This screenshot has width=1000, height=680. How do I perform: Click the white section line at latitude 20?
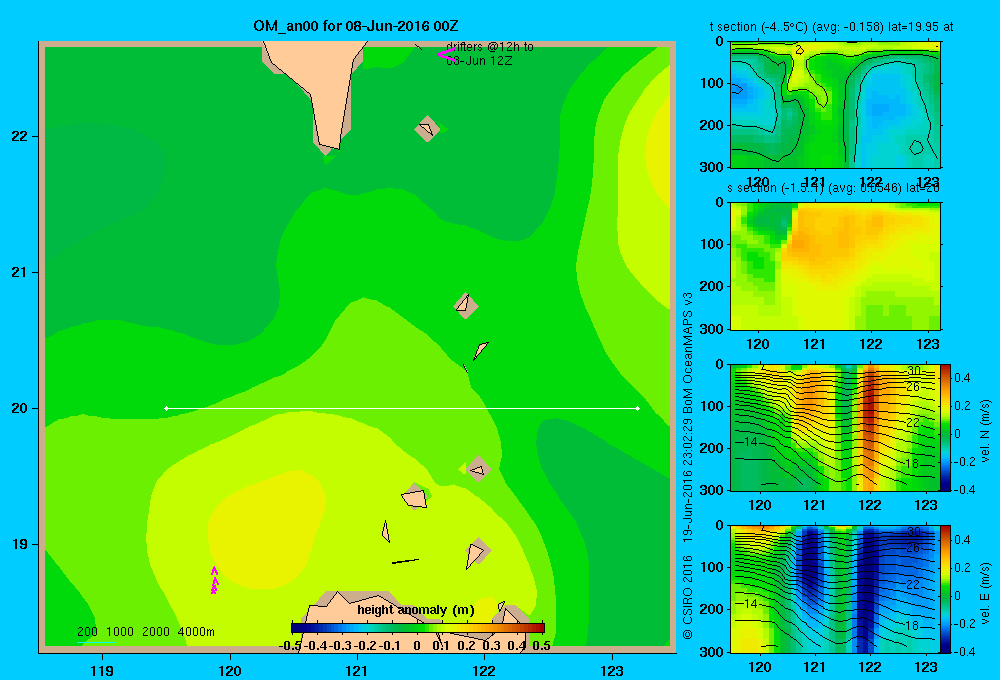pos(402,408)
